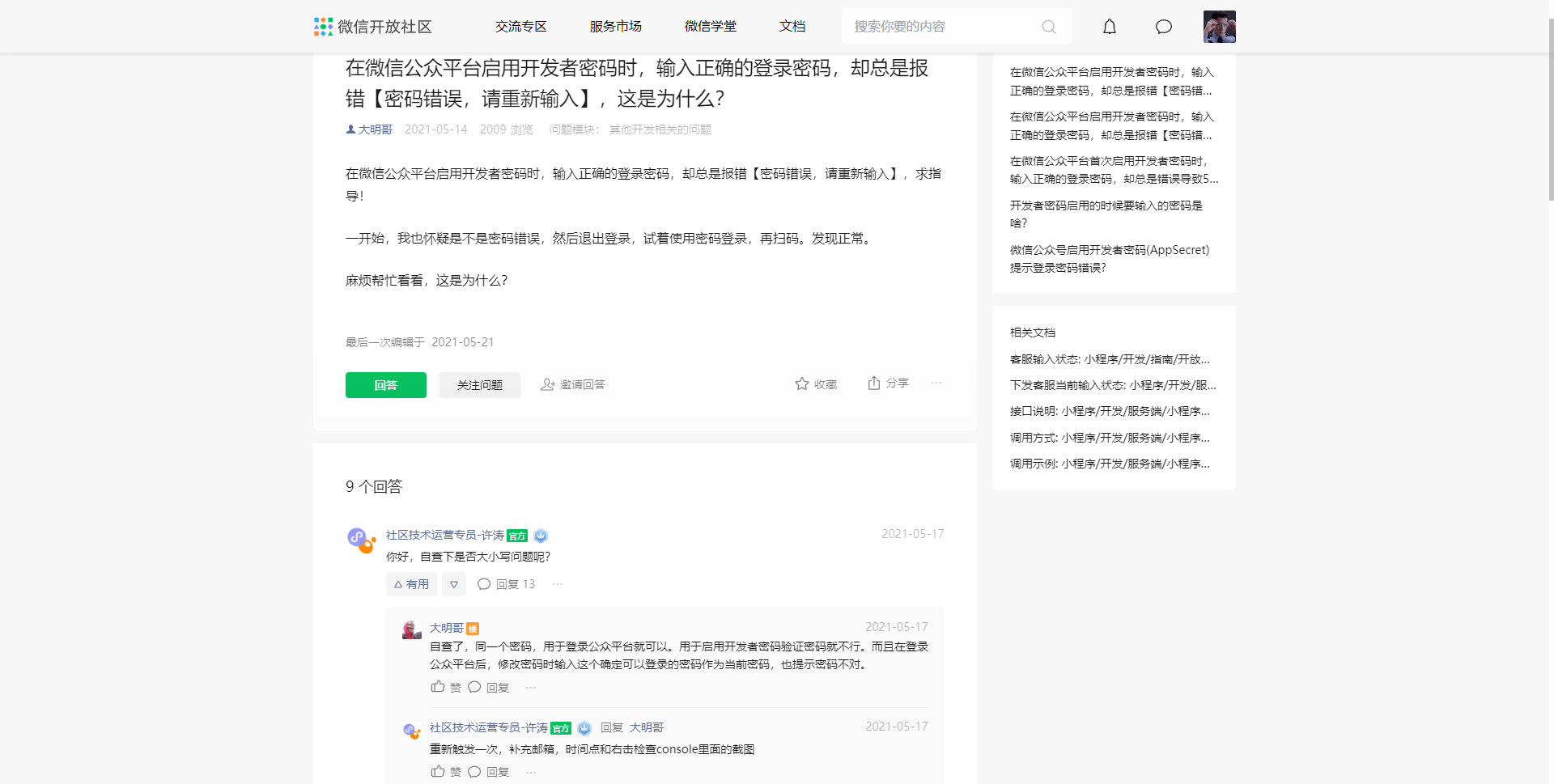Click the 大明哥 mention after 回复
Image resolution: width=1554 pixels, height=784 pixels.
coord(647,727)
